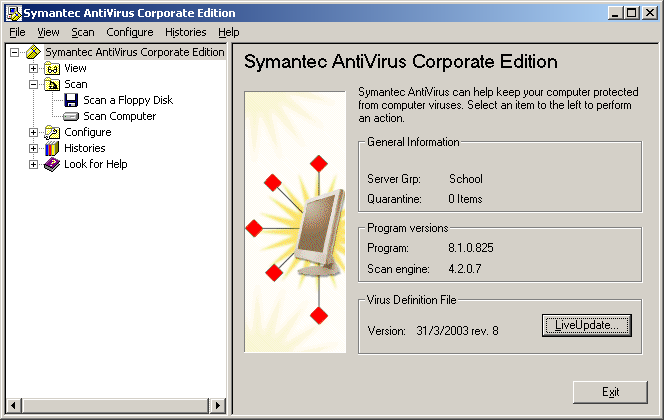This screenshot has width=664, height=420.
Task: Select the Scan tree label
Action: tap(75, 84)
